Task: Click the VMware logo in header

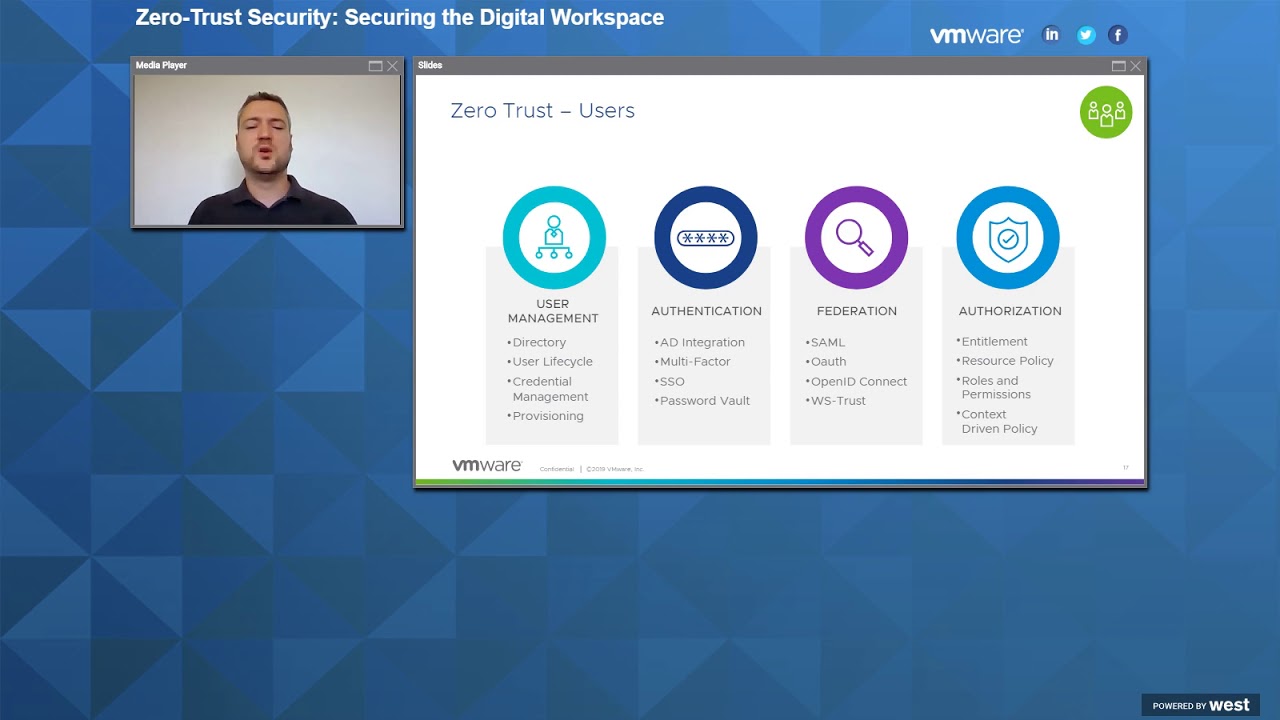Action: [x=976, y=36]
